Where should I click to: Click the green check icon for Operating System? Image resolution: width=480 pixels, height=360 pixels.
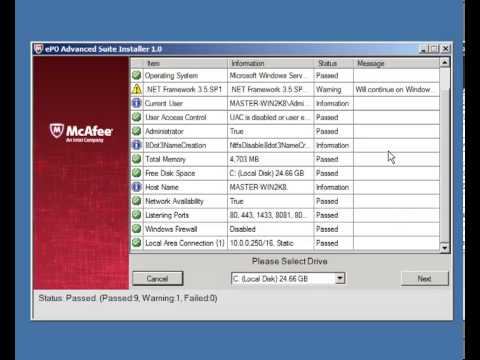tap(136, 75)
